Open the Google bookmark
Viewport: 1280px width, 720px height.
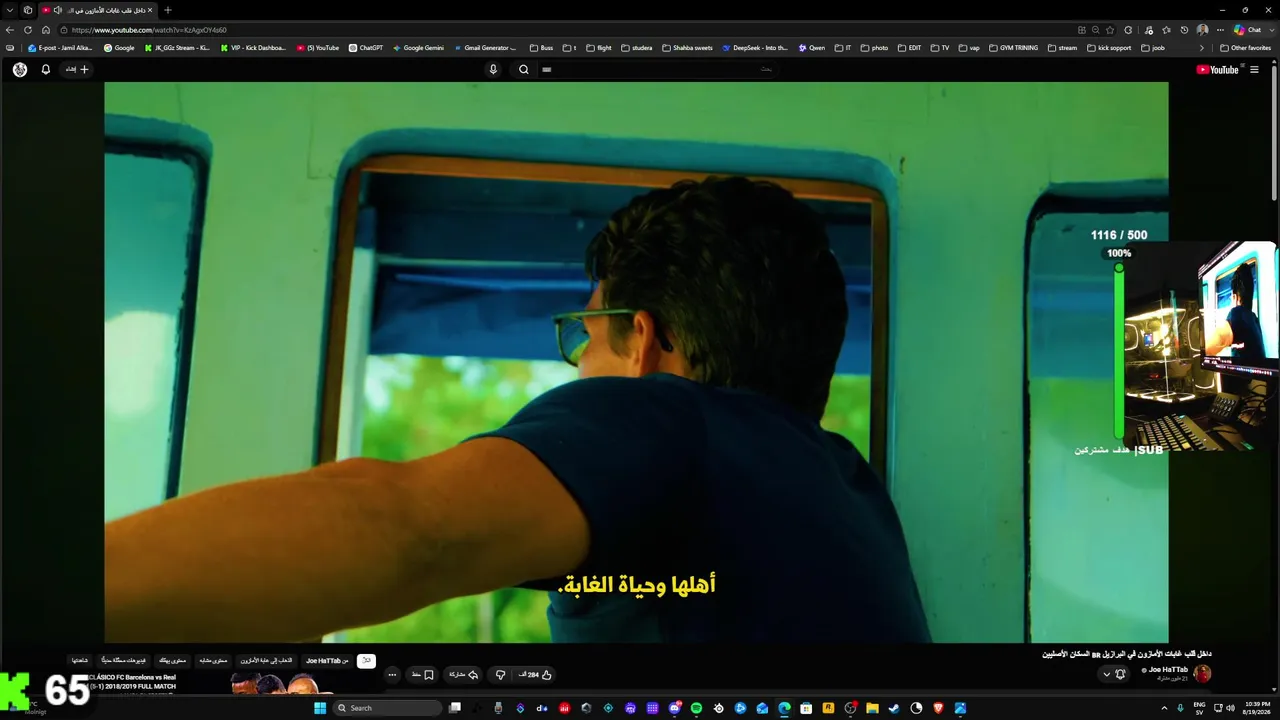[x=119, y=48]
